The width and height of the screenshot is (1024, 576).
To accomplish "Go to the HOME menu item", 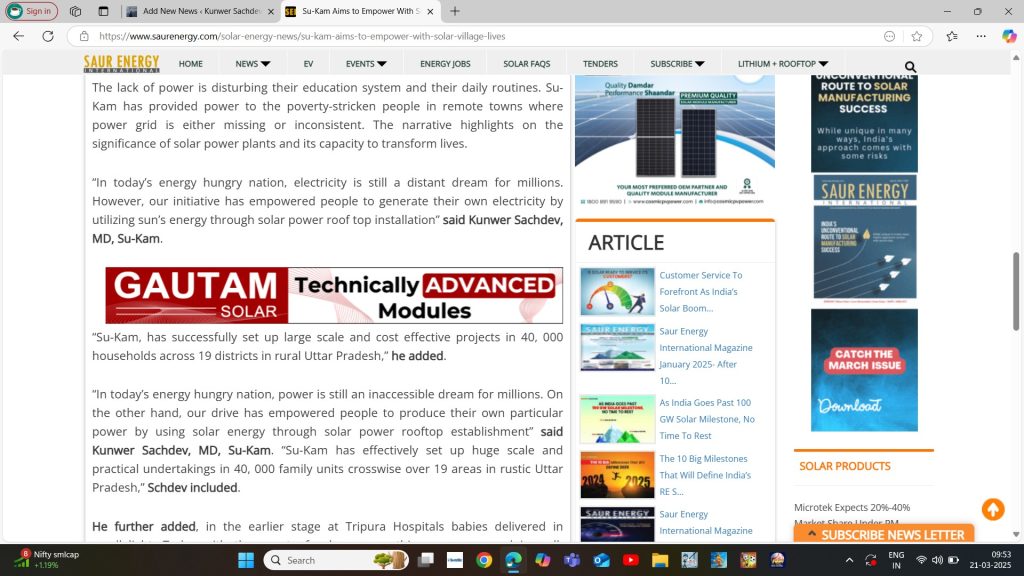I will coord(191,63).
